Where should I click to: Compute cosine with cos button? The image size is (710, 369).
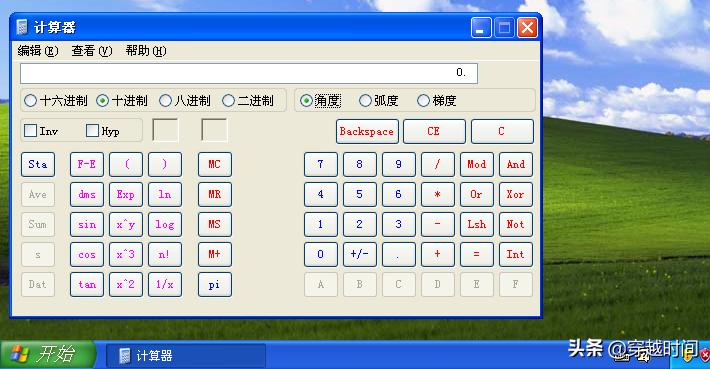tap(87, 254)
